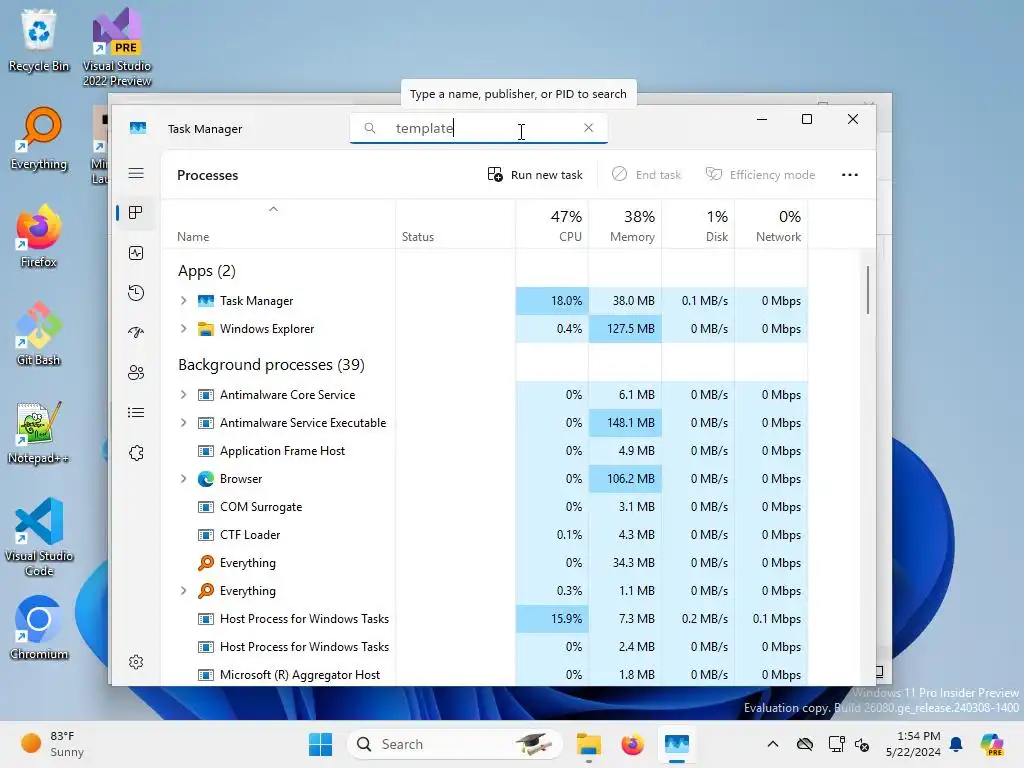Open Firefox from the taskbar
The width and height of the screenshot is (1024, 768).
click(x=632, y=744)
